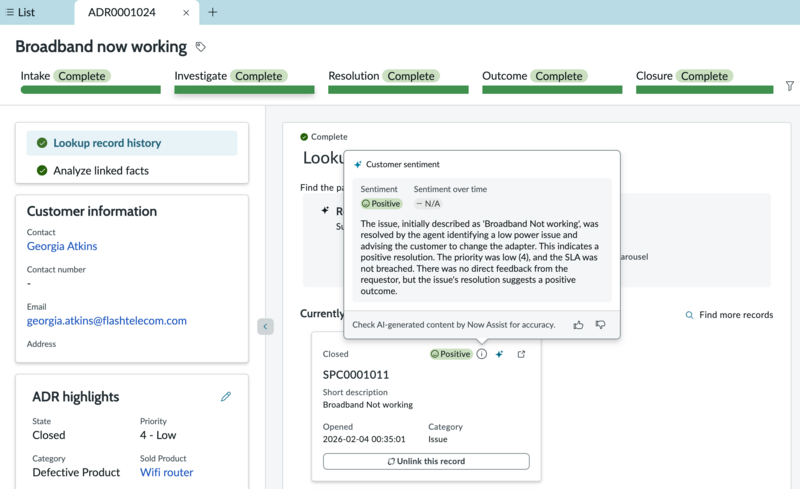The width and height of the screenshot is (800, 489).
Task: Click the green check beside Analyze linked facts
Action: click(42, 170)
